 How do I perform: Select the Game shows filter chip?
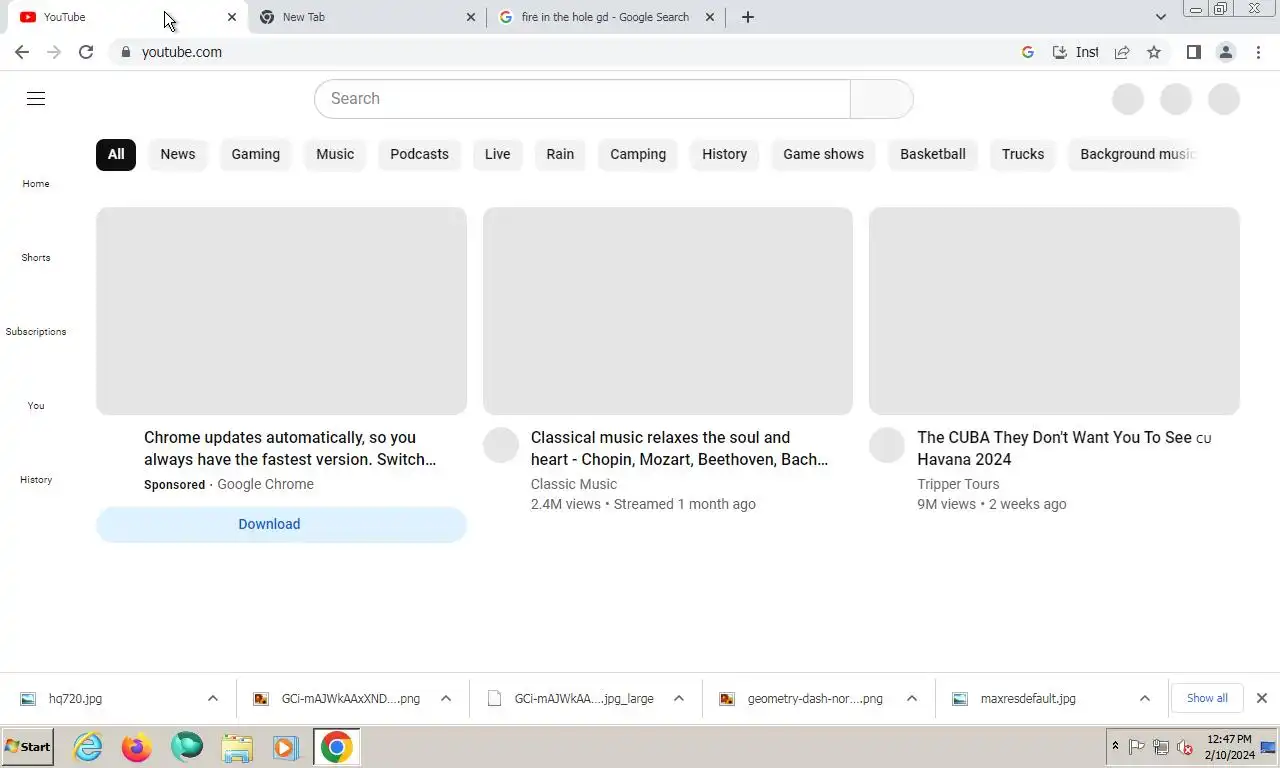[x=823, y=154]
